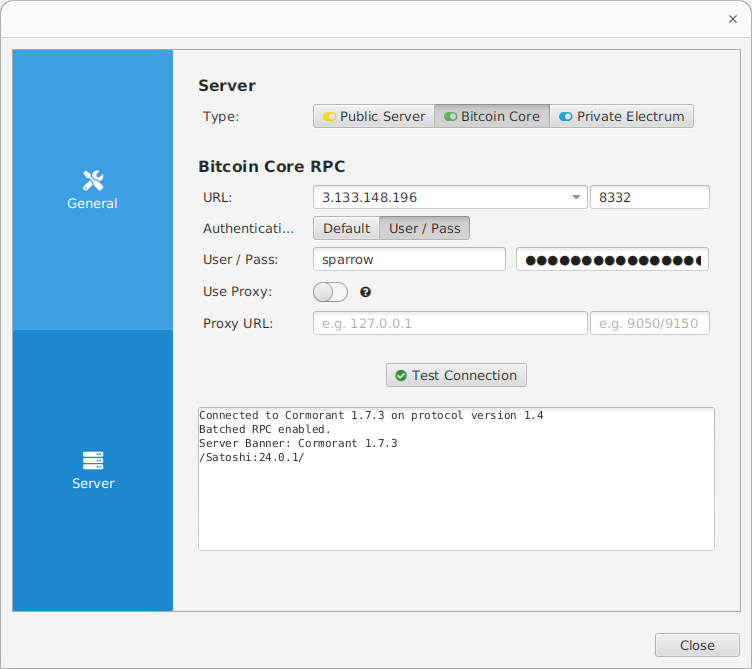Click the server rack icon
The image size is (752, 669).
(93, 460)
